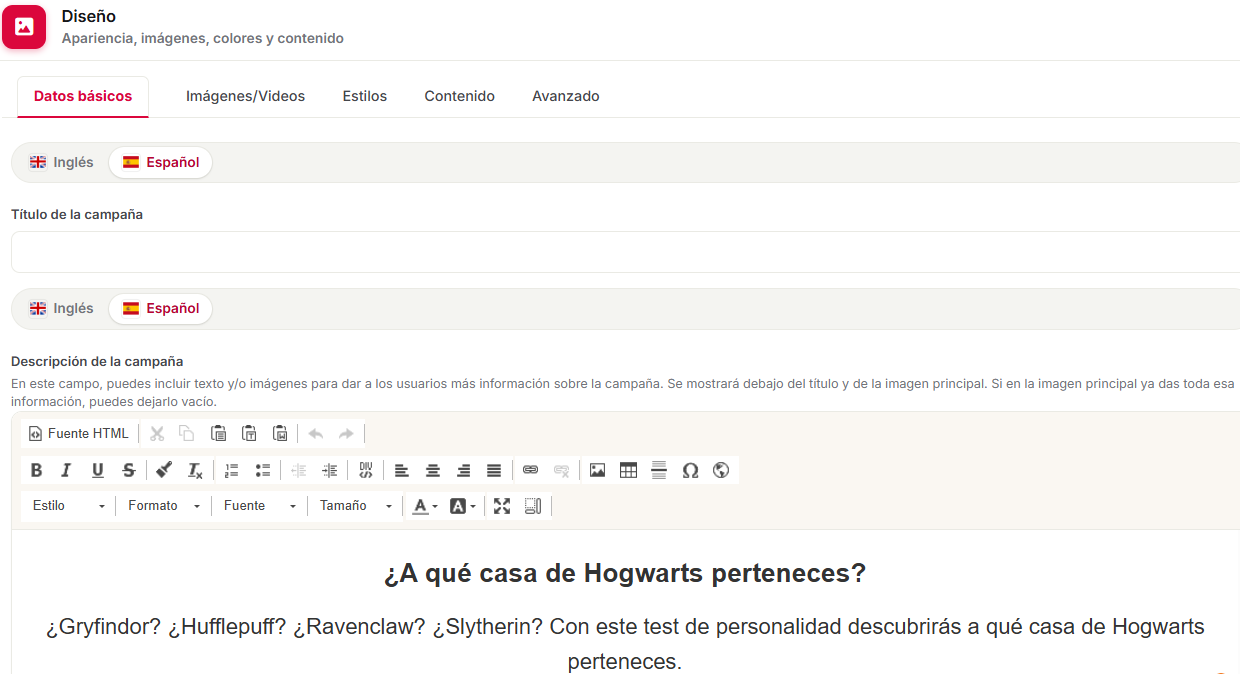Screen dimensions: 1240x674
Task: Select Inglés for campaign description
Action: click(62, 308)
